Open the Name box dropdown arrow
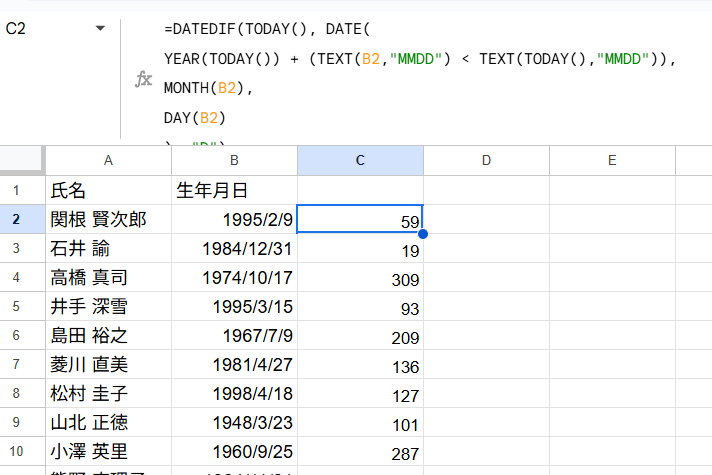Viewport: 712px width, 475px height. tap(99, 29)
